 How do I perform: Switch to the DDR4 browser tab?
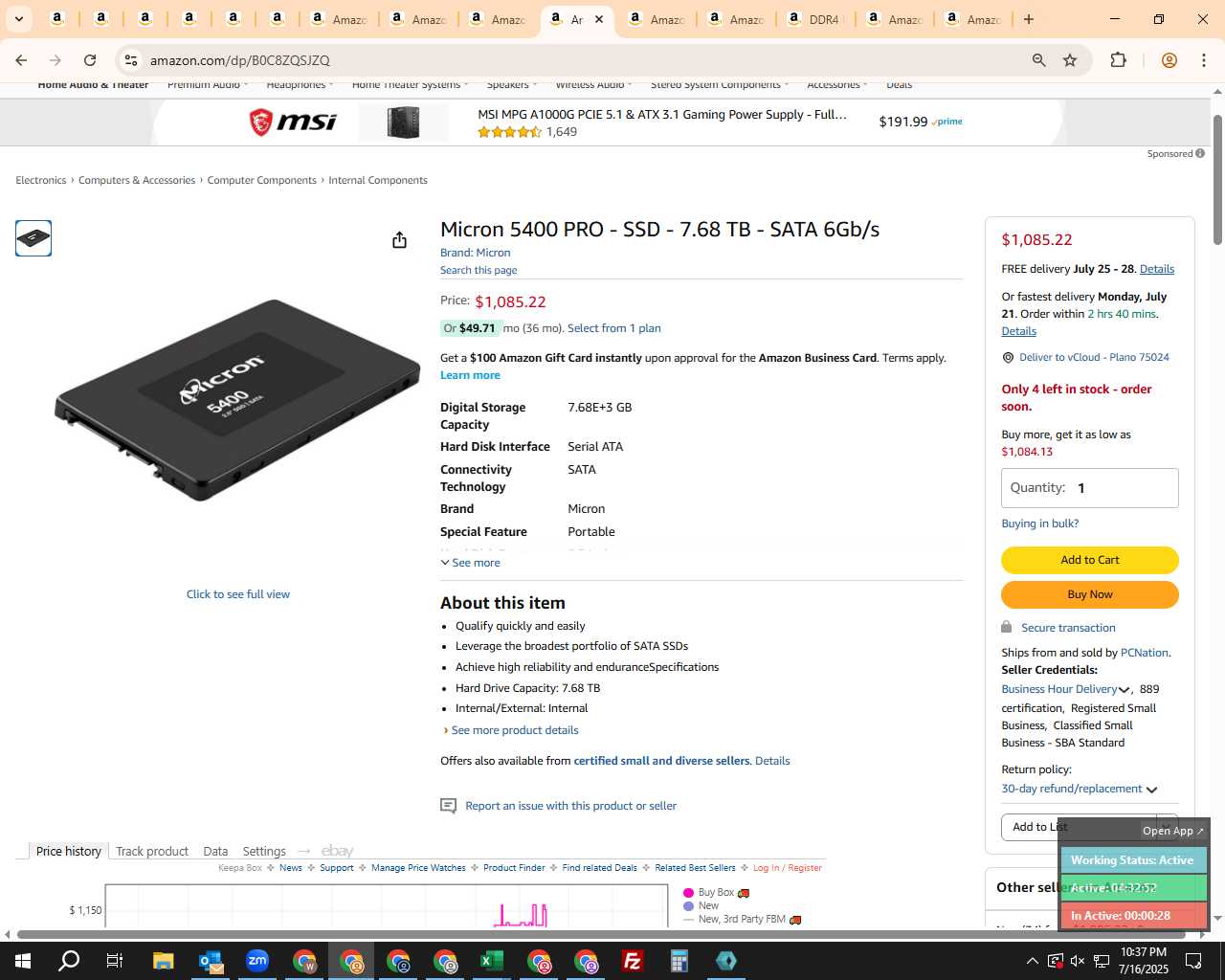[x=814, y=19]
